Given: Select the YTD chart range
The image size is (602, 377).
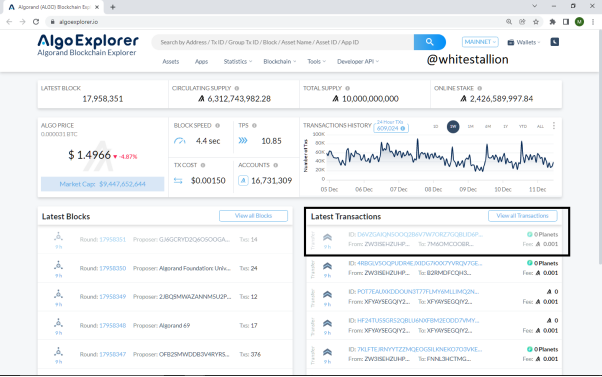Looking at the screenshot, I should click(x=523, y=126).
